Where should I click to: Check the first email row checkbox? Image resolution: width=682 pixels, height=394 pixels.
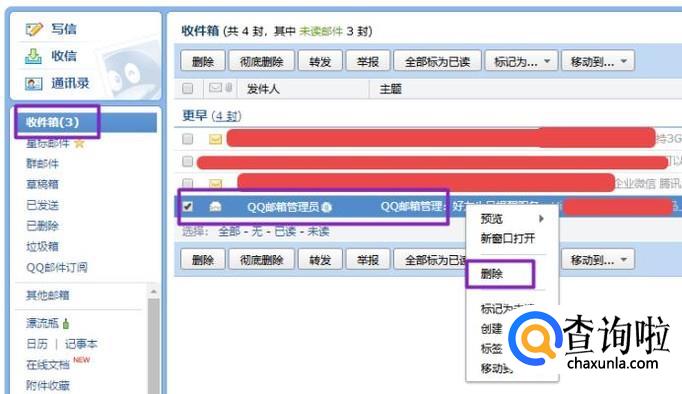[x=187, y=139]
